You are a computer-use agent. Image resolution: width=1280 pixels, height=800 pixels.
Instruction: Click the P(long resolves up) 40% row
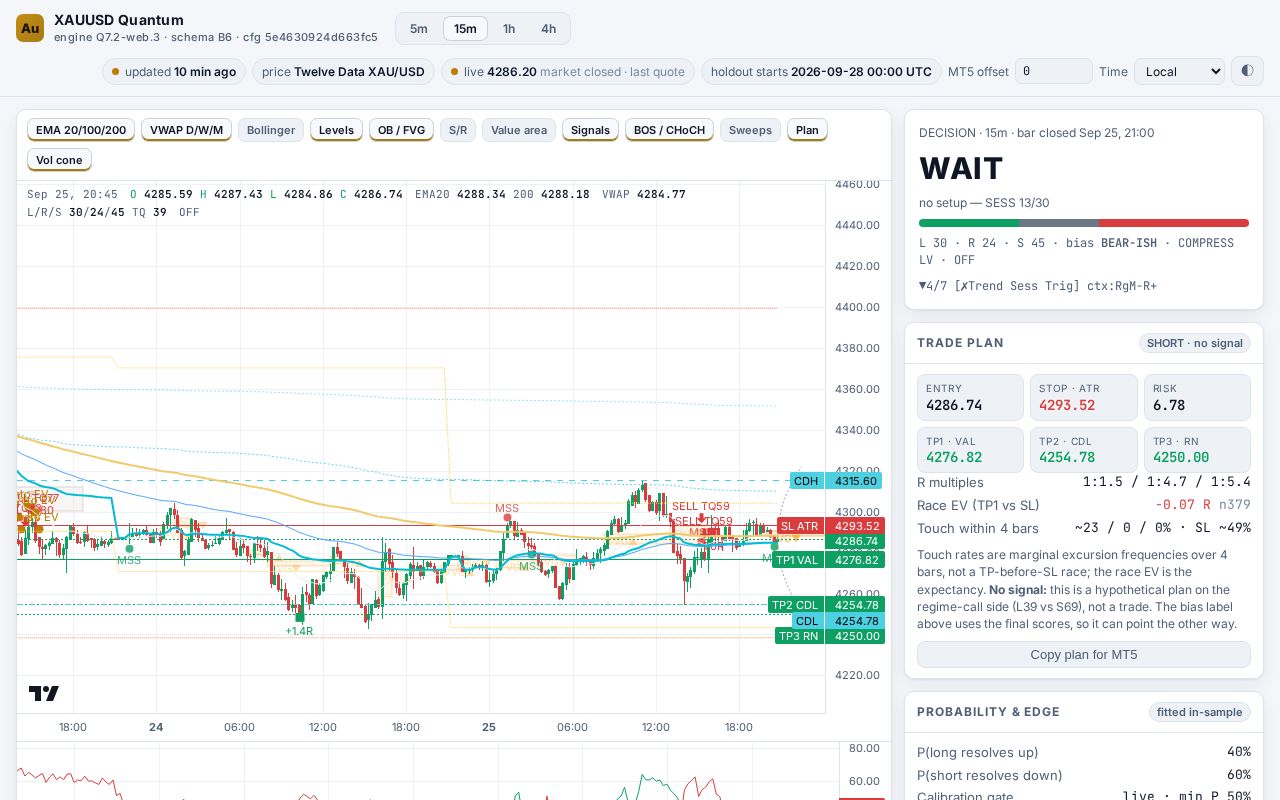[1084, 752]
